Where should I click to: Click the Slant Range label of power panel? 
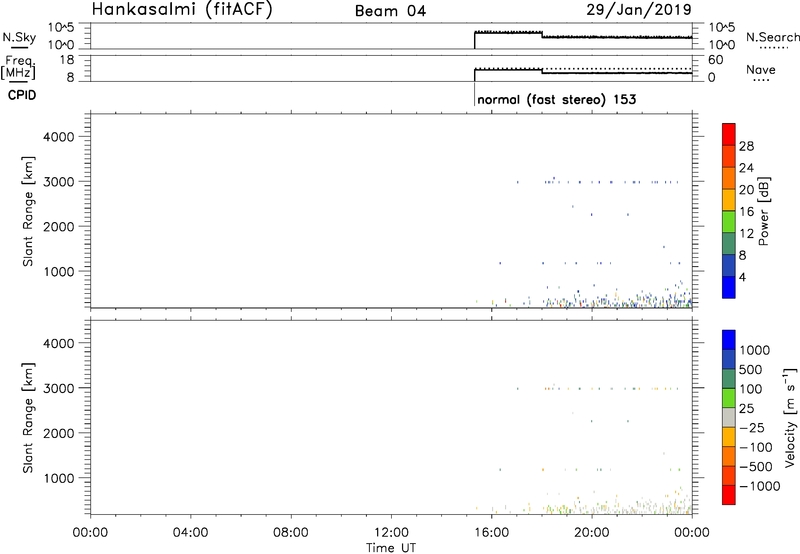pos(28,211)
